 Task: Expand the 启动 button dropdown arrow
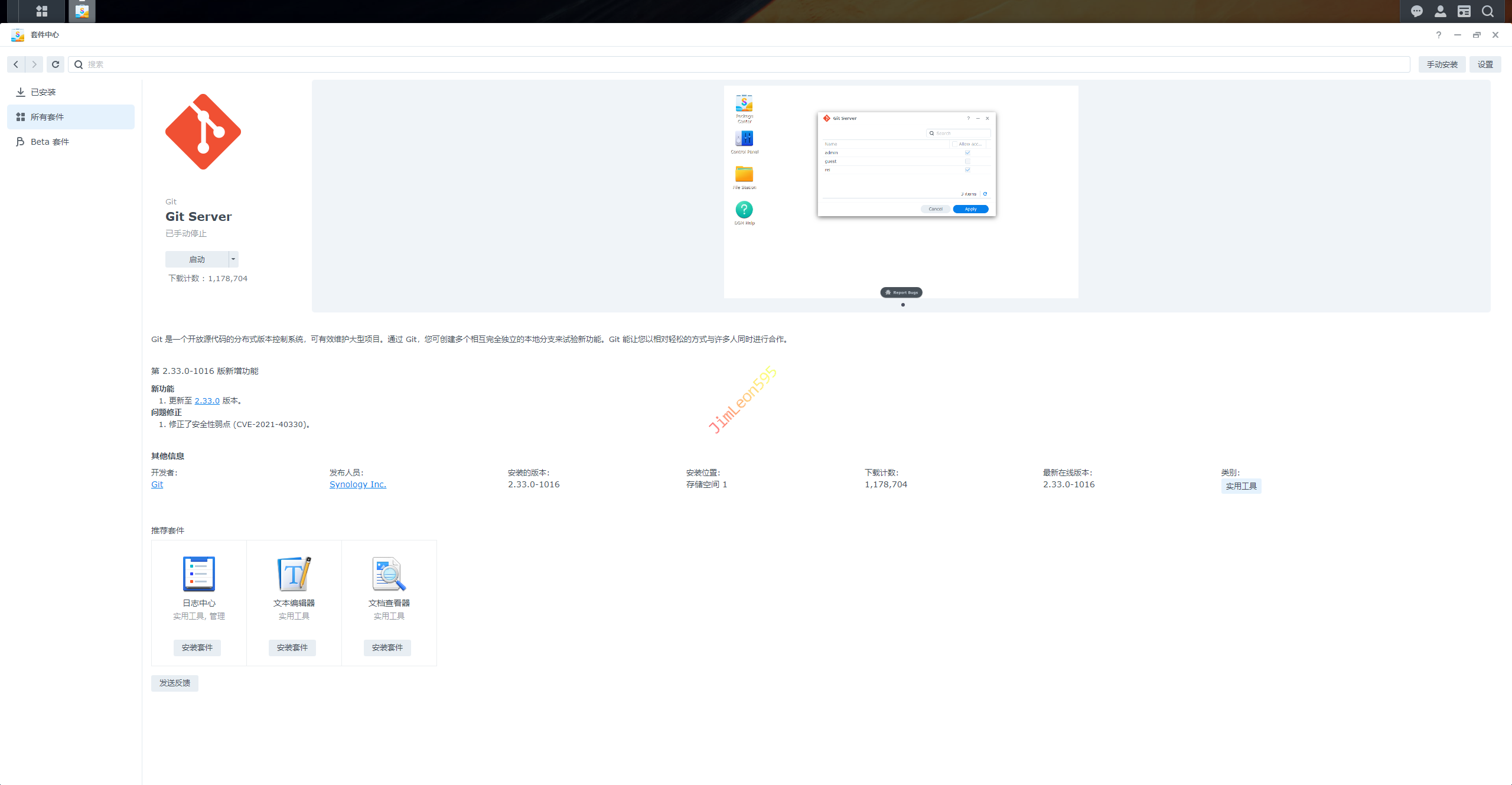233,259
